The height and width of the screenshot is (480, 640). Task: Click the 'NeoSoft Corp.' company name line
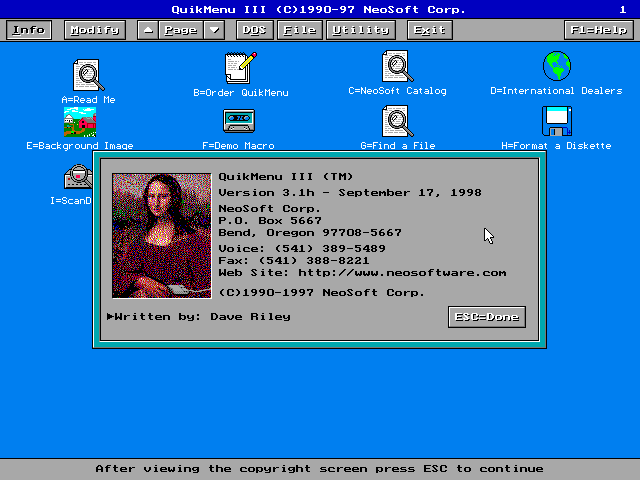point(269,209)
